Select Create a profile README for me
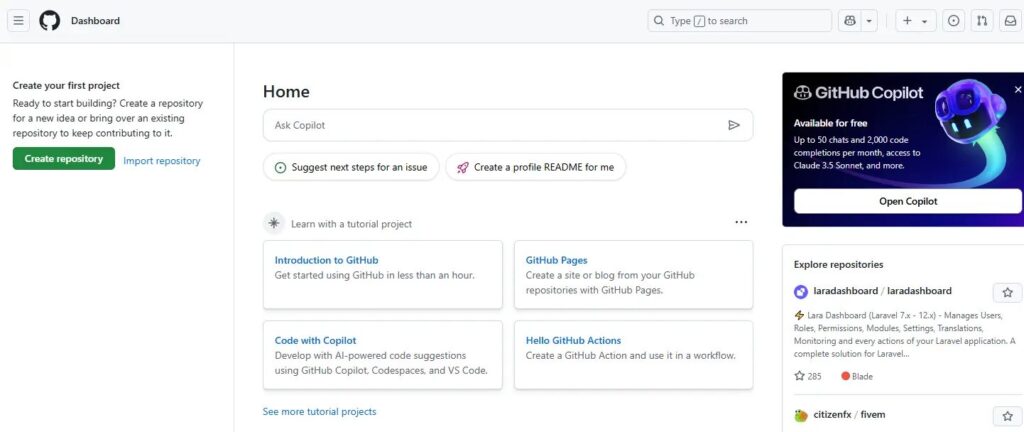Image resolution: width=1024 pixels, height=432 pixels. pos(536,167)
